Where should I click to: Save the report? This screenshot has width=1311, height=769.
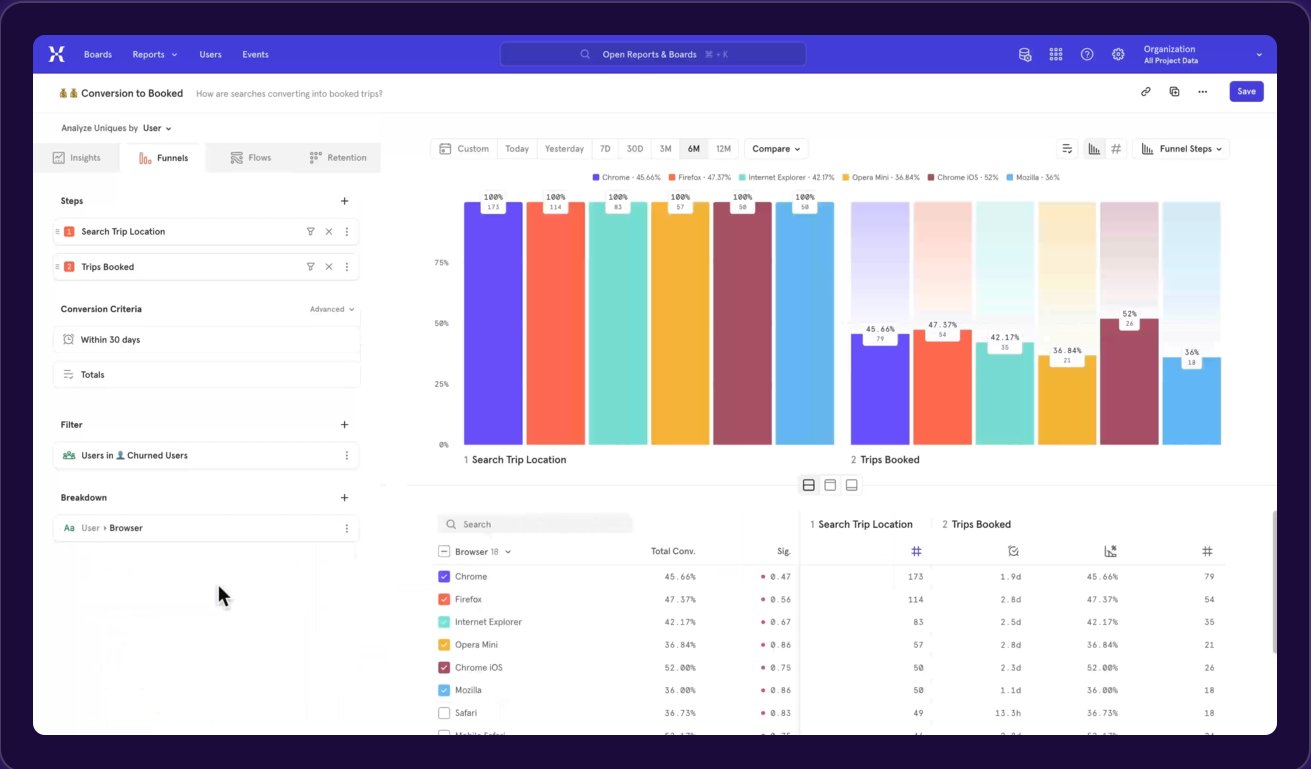pos(1246,91)
